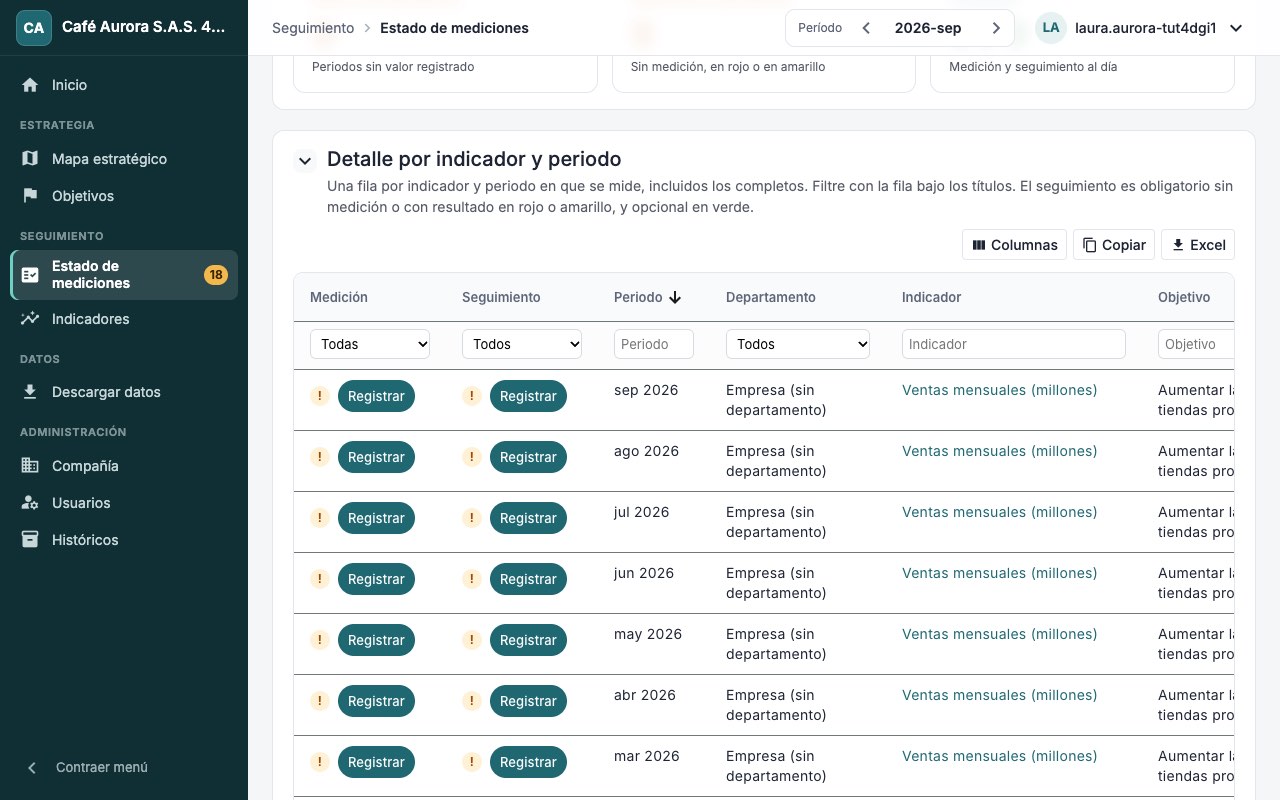
Task: Click the Usuarios people-settings icon
Action: click(x=30, y=503)
